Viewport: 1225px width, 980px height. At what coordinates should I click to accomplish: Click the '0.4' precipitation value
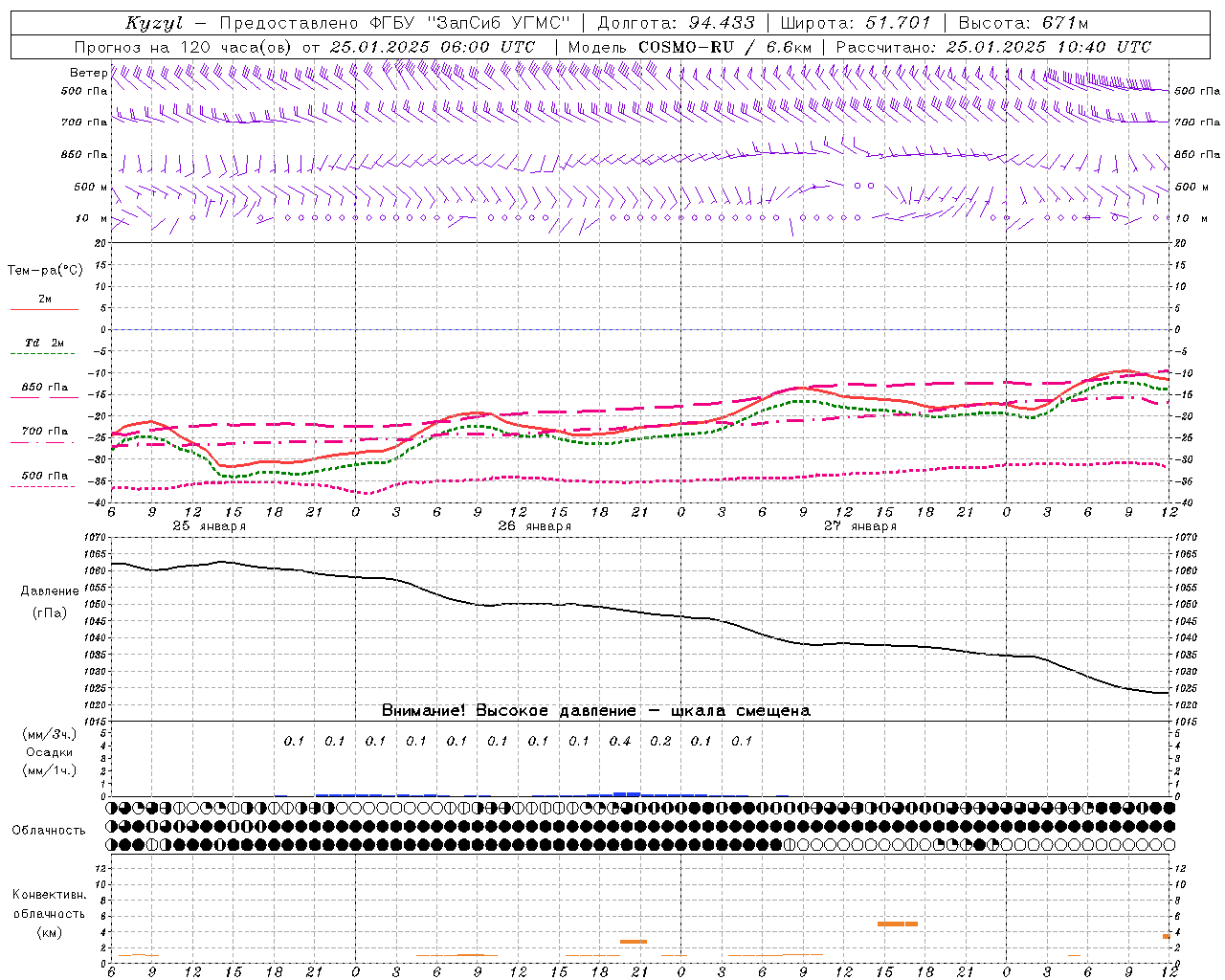click(x=620, y=741)
